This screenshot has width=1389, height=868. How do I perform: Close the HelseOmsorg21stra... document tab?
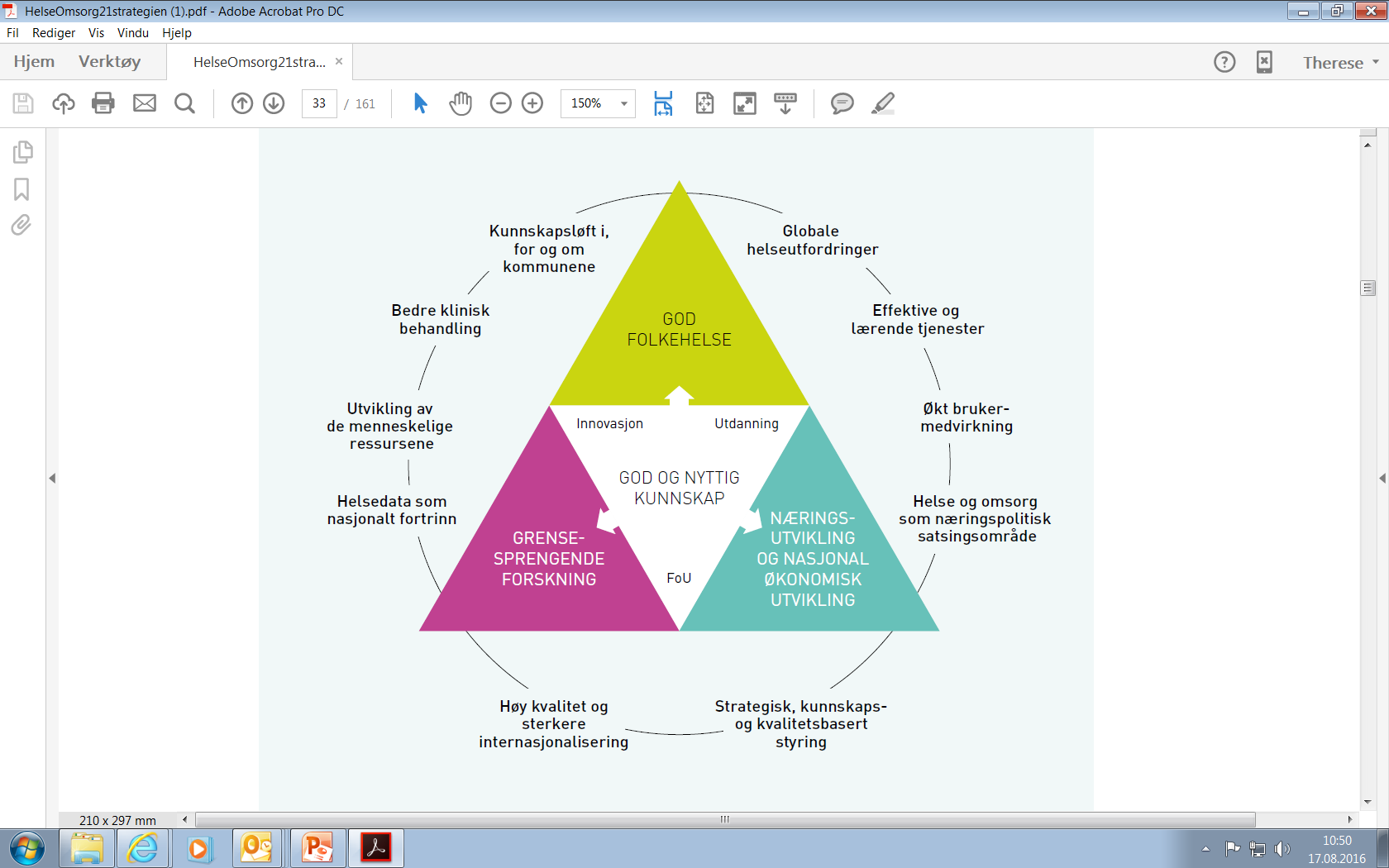point(339,61)
